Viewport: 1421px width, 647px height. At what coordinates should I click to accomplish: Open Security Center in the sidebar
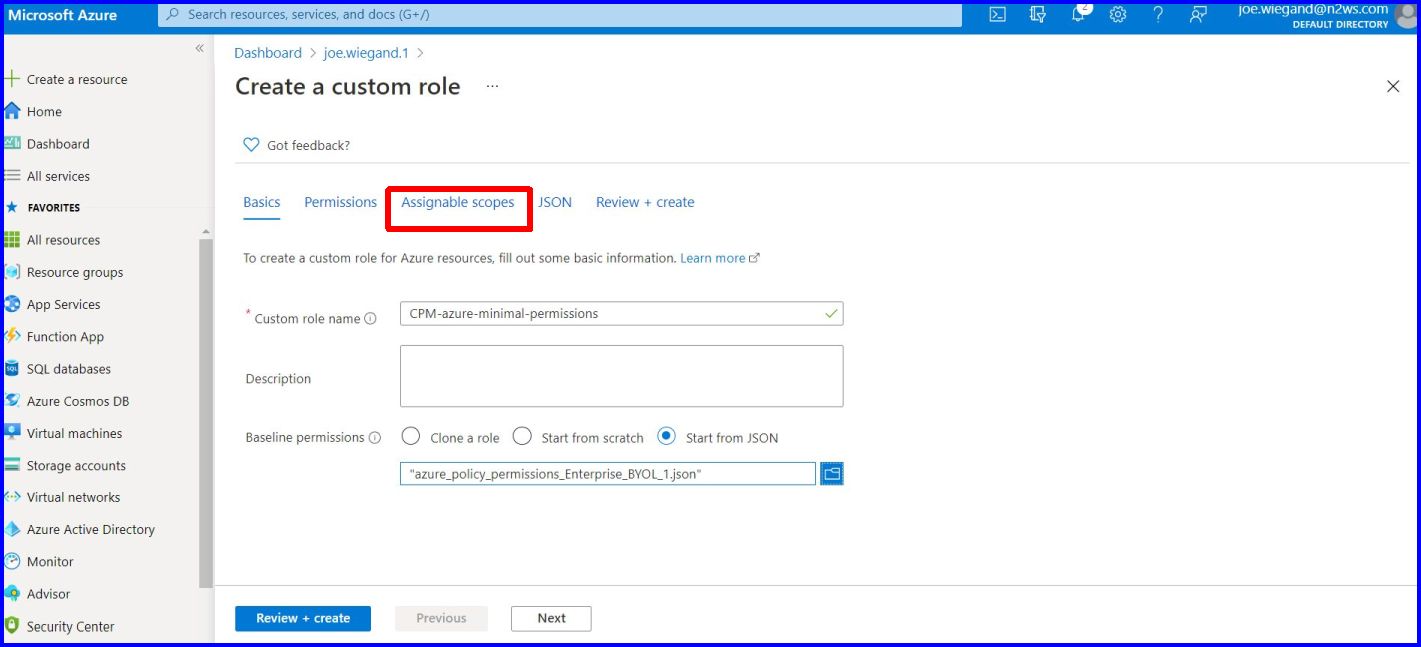[70, 626]
